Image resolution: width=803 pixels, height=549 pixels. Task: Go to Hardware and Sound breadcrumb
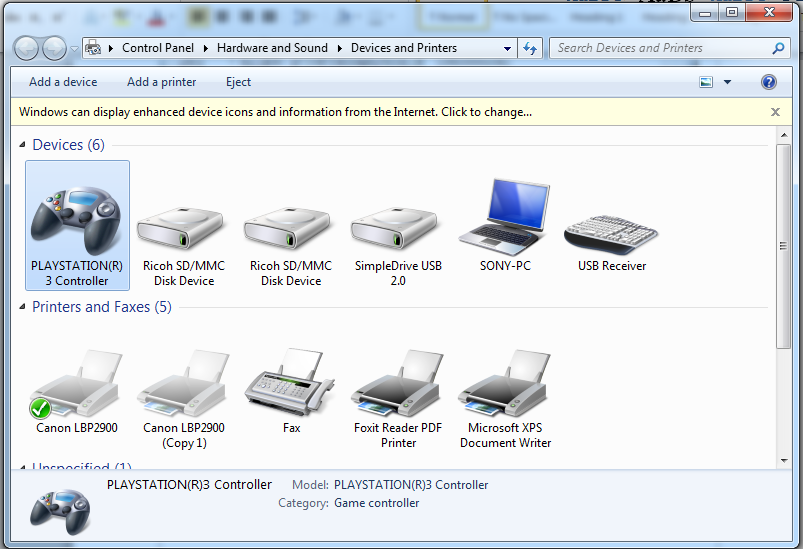pyautogui.click(x=272, y=48)
